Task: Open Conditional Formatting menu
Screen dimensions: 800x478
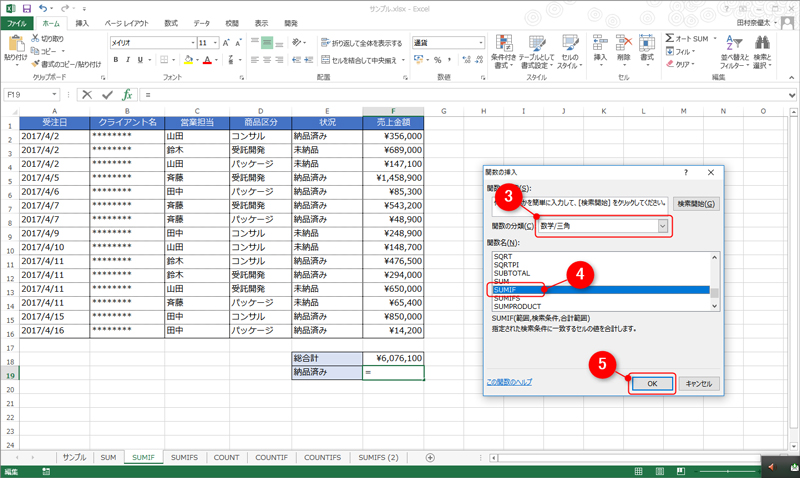Action: (x=504, y=52)
